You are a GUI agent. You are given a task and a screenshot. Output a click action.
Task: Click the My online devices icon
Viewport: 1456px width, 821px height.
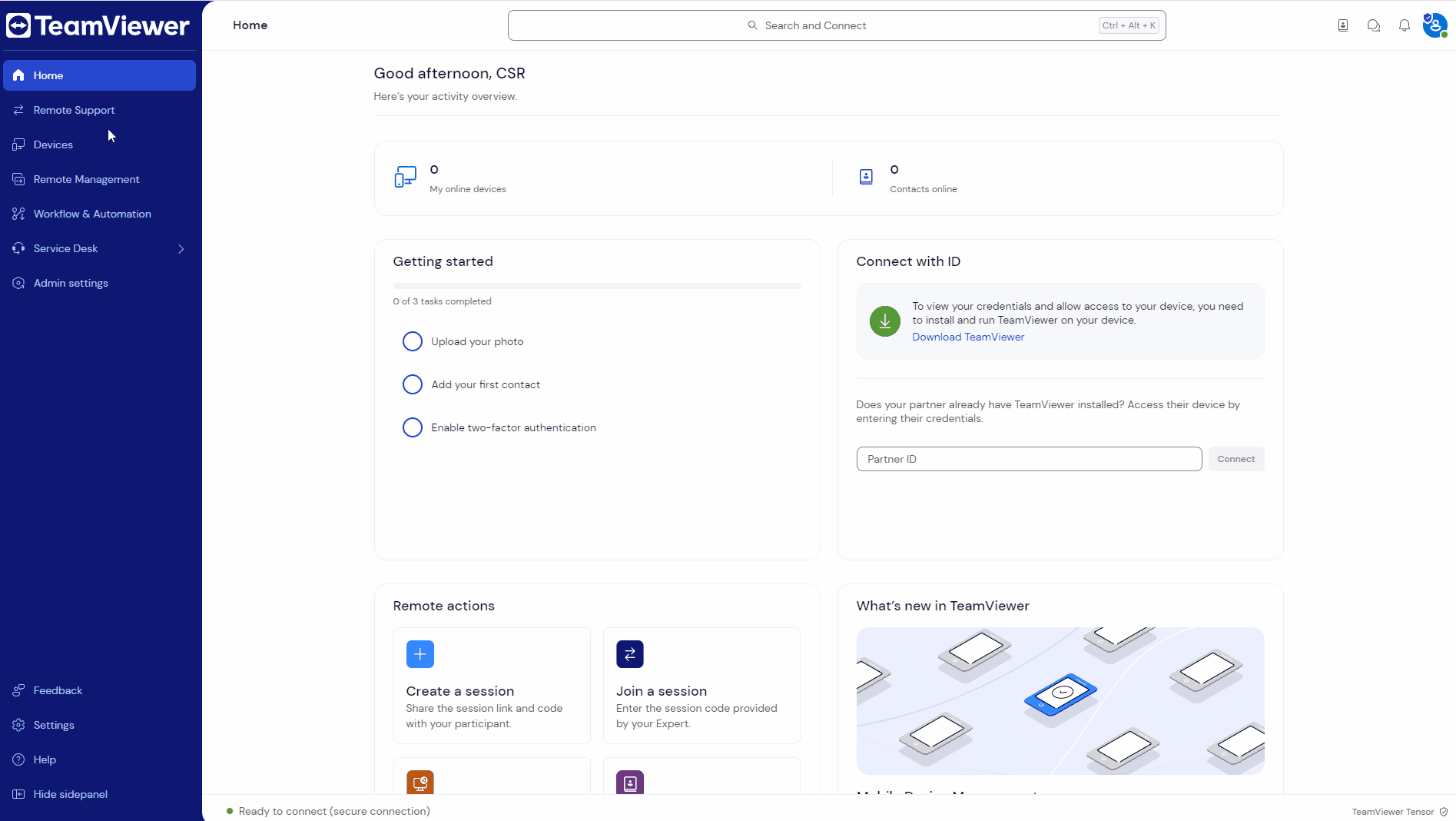point(405,177)
